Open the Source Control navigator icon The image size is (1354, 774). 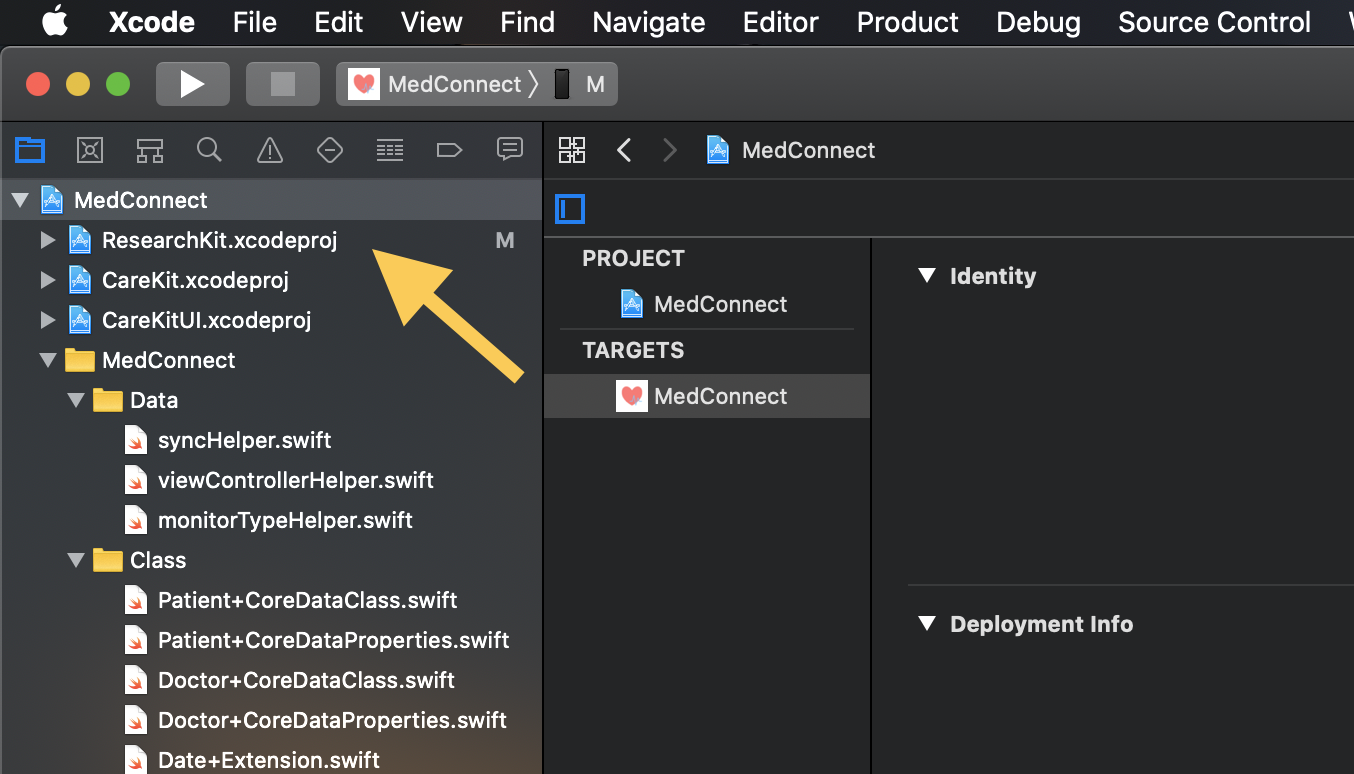tap(90, 150)
